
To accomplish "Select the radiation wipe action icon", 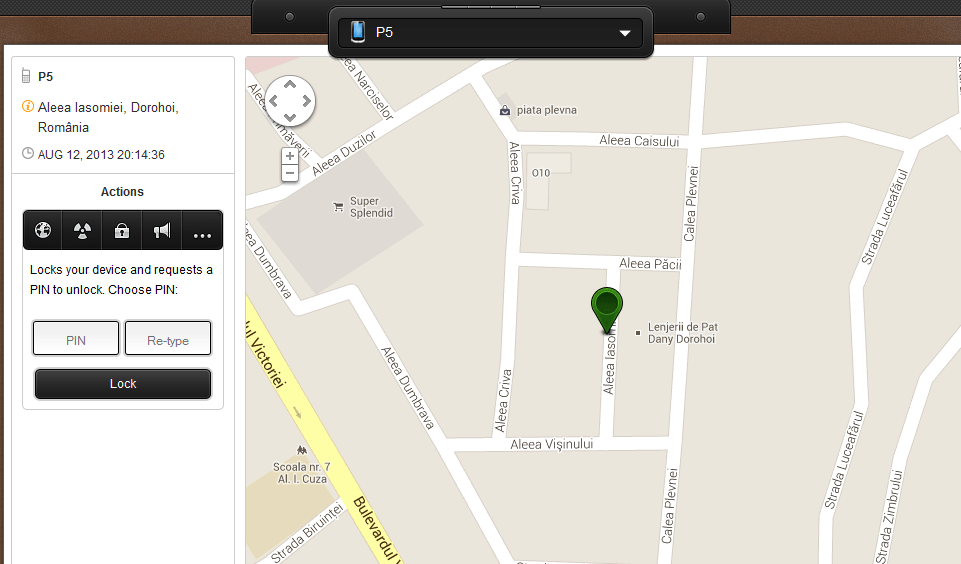I will (82, 231).
